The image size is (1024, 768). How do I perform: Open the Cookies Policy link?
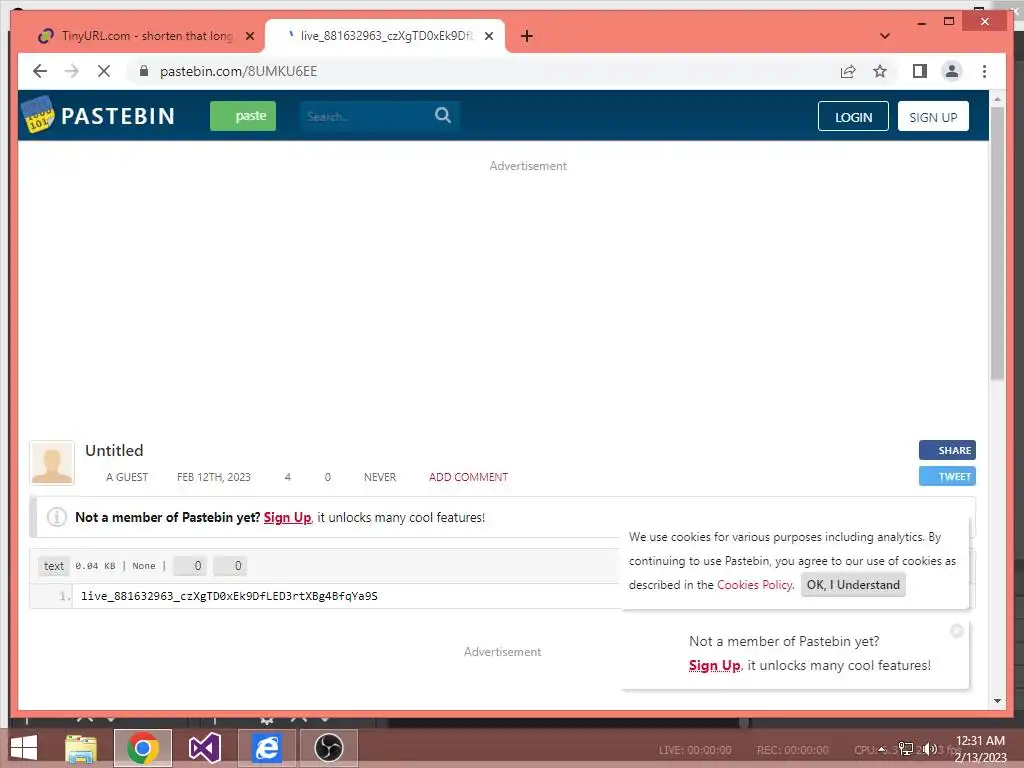754,584
